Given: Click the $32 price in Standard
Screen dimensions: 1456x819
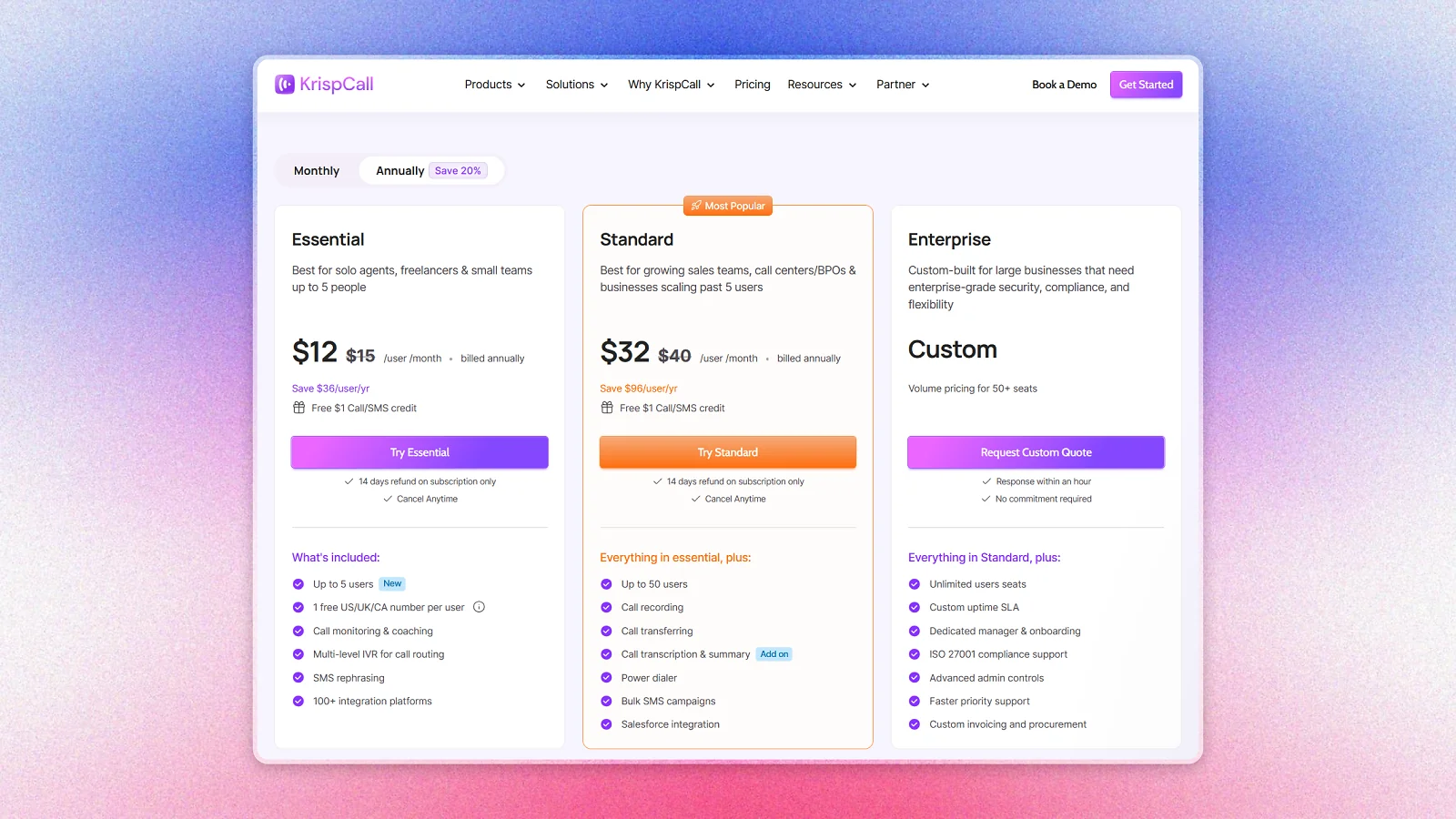Looking at the screenshot, I should tap(625, 352).
